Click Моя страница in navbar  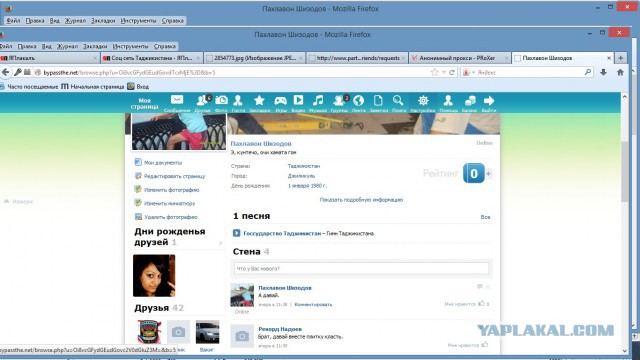coord(144,103)
